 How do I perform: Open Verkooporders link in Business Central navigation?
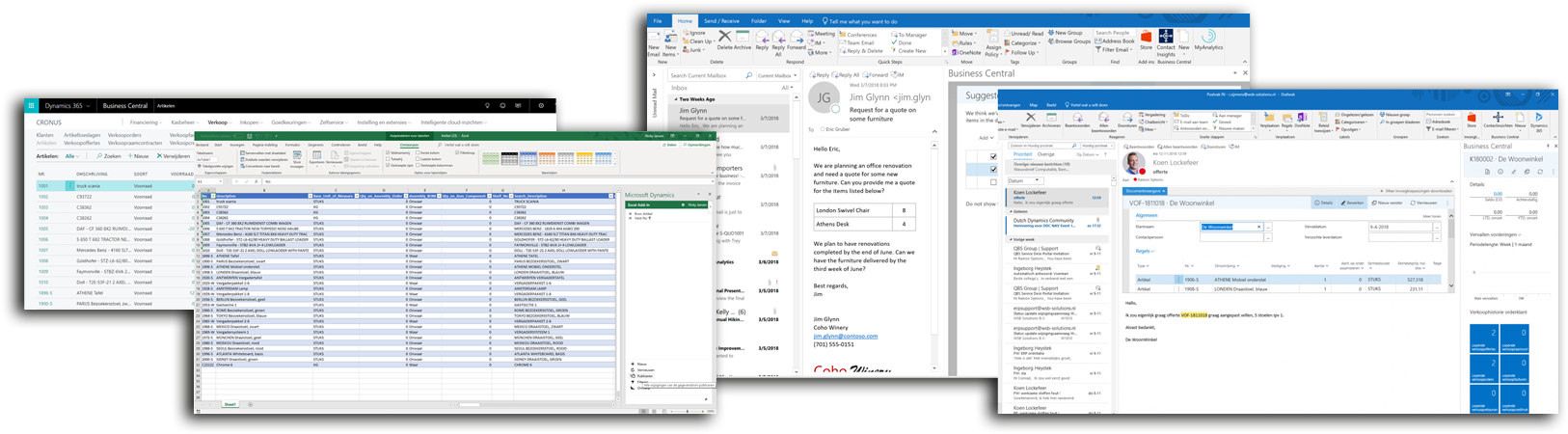point(124,135)
